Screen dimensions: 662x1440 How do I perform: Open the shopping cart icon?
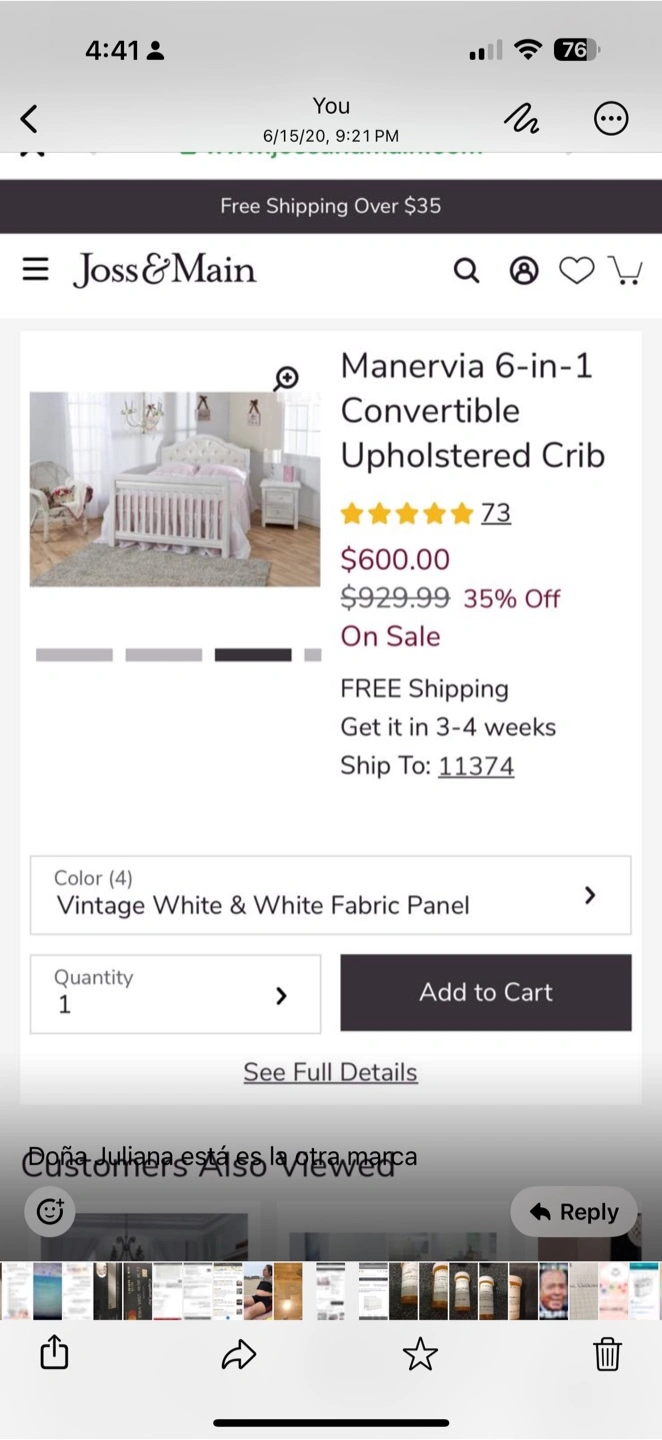(626, 270)
